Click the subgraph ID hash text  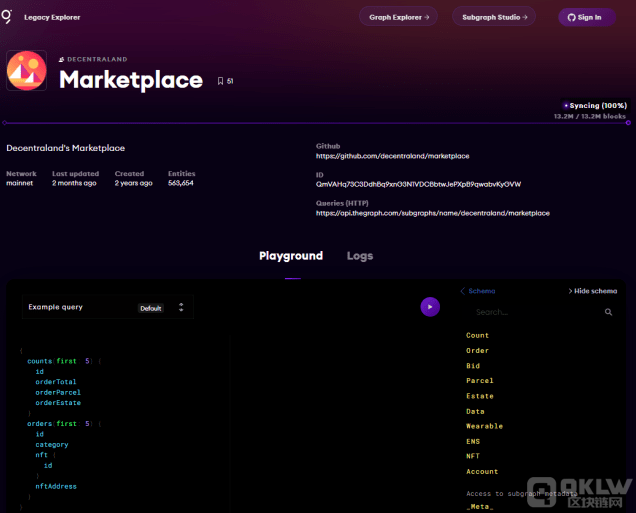pyautogui.click(x=418, y=185)
